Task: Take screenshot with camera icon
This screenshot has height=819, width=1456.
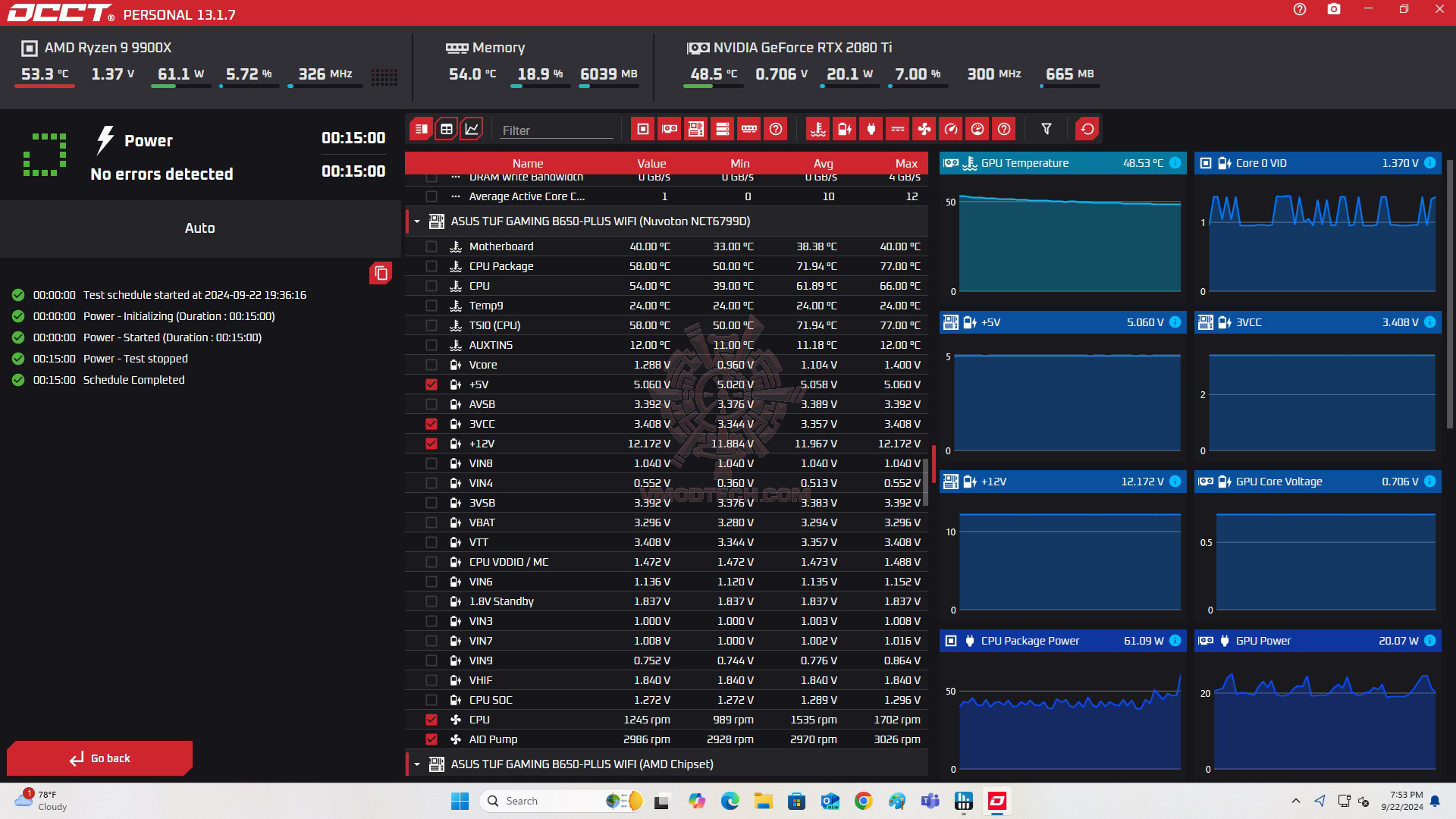Action: click(x=1334, y=10)
